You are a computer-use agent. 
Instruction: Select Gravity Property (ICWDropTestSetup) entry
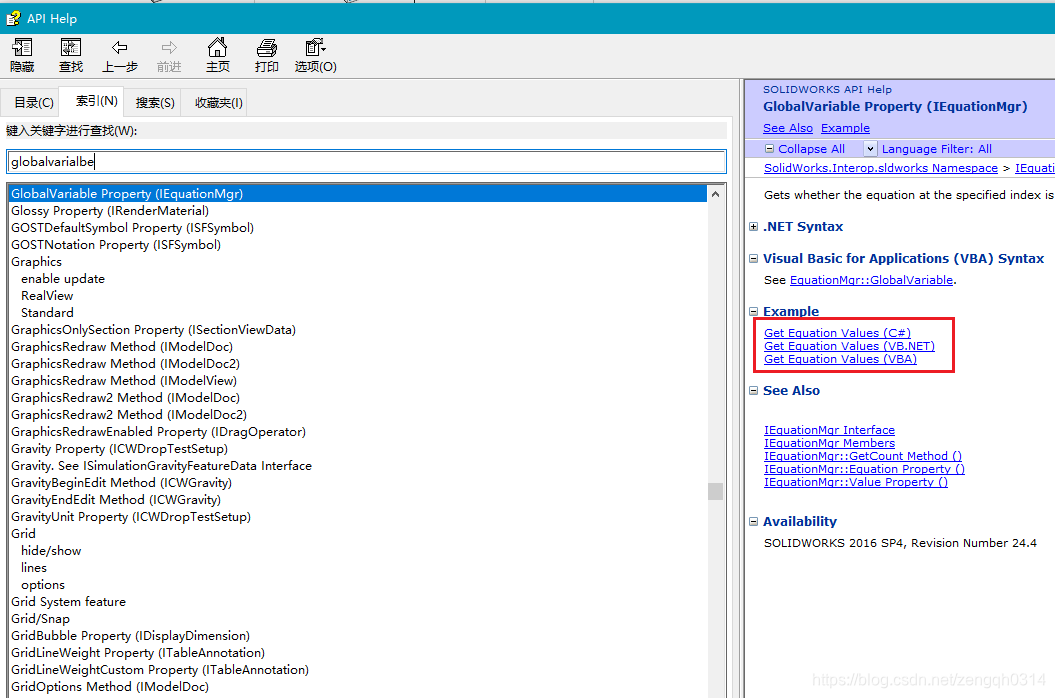[x=119, y=448]
